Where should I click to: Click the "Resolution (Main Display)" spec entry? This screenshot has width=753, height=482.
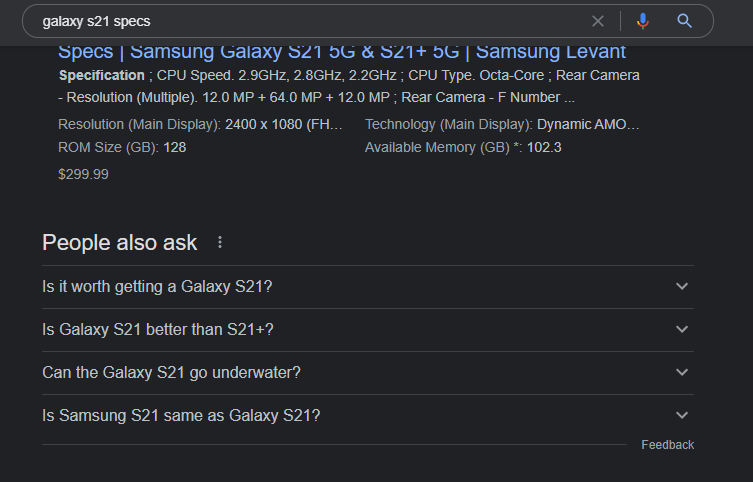200,125
